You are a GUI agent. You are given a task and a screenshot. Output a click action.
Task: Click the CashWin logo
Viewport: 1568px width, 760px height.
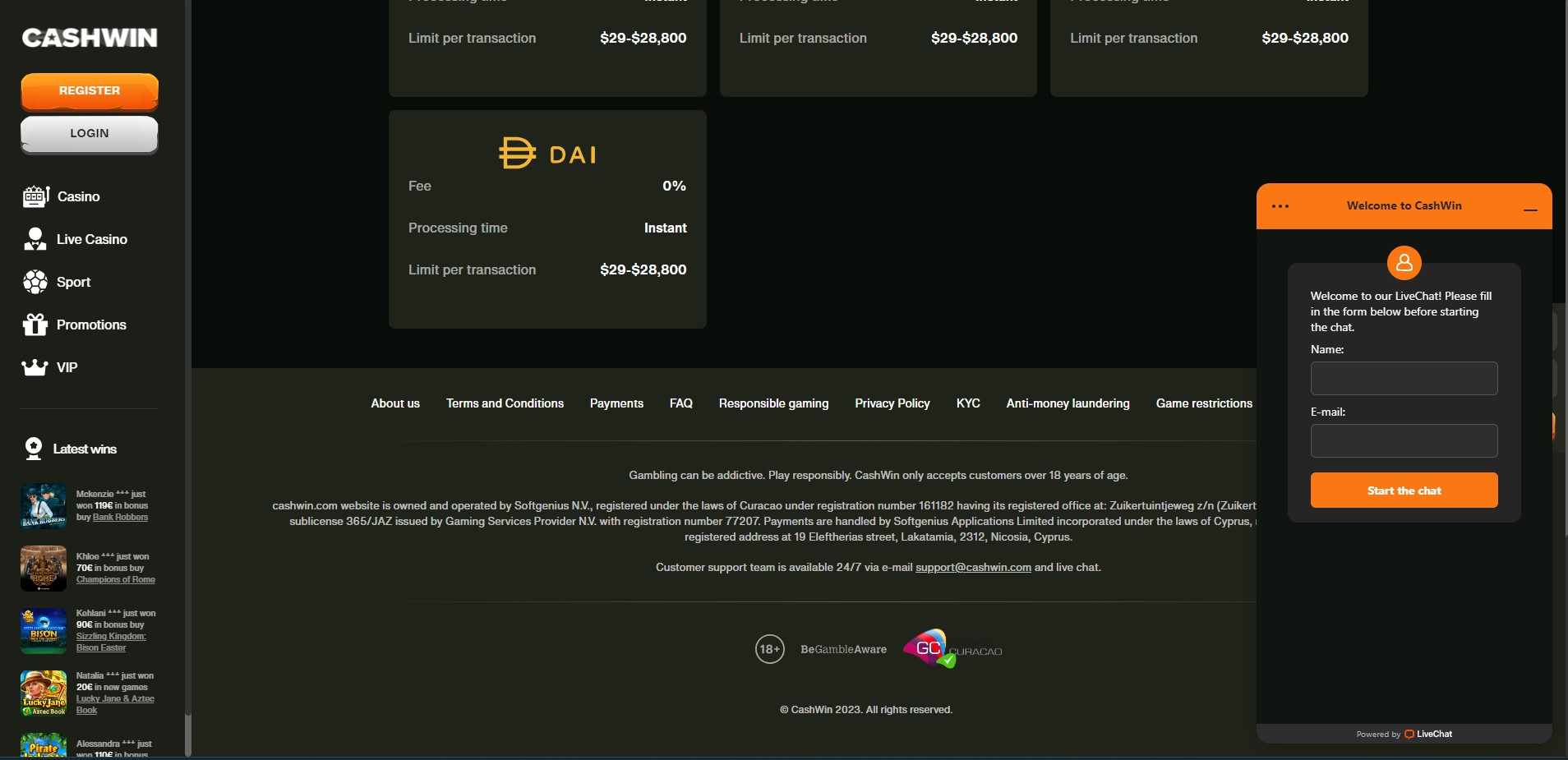point(90,38)
